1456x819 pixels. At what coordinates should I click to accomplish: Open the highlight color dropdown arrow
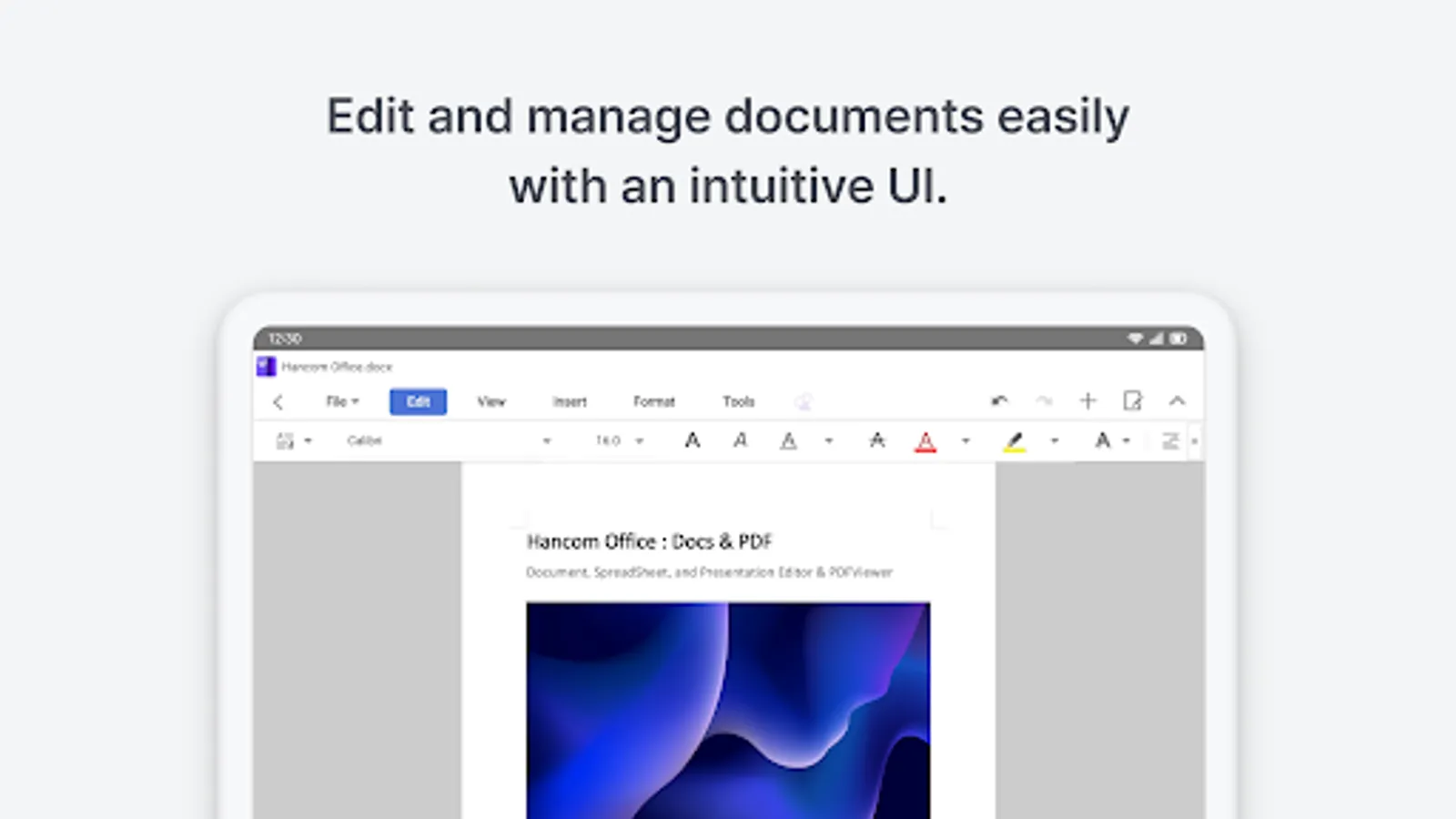click(1055, 441)
